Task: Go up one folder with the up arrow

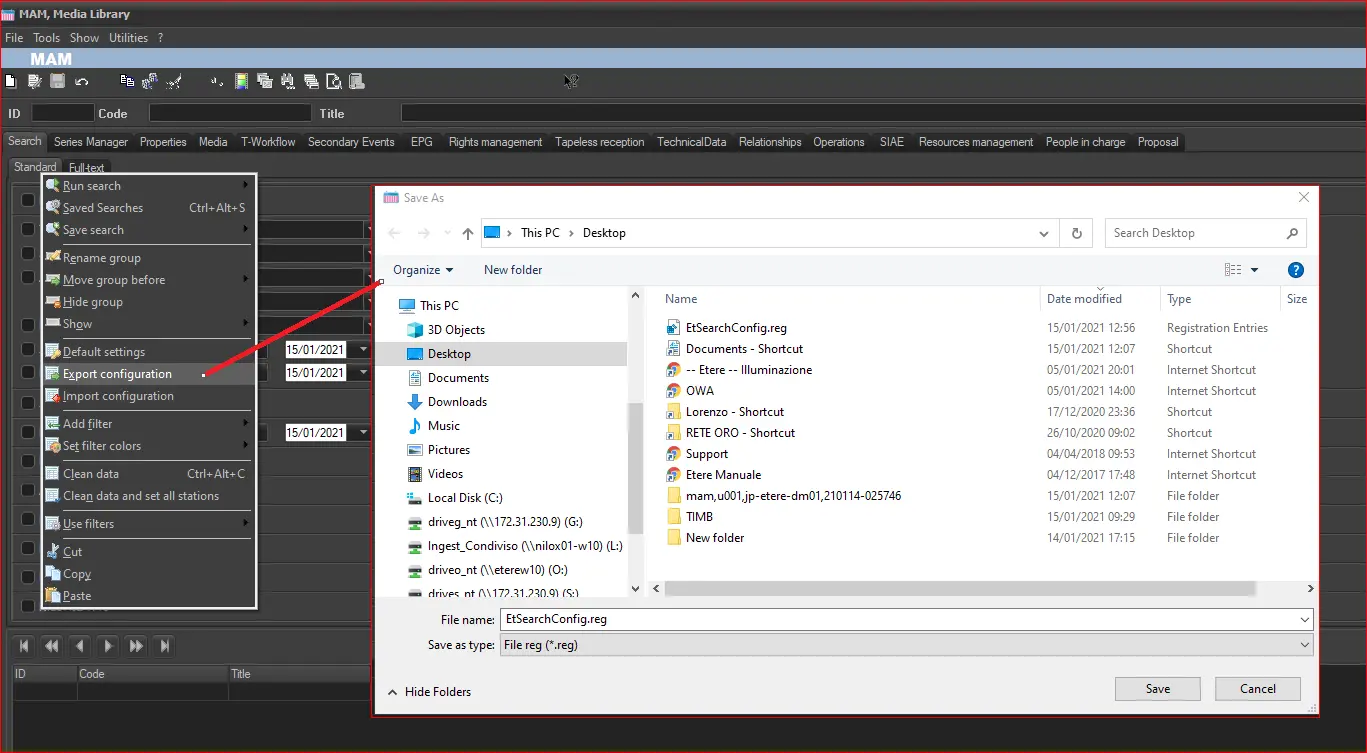Action: (x=467, y=233)
